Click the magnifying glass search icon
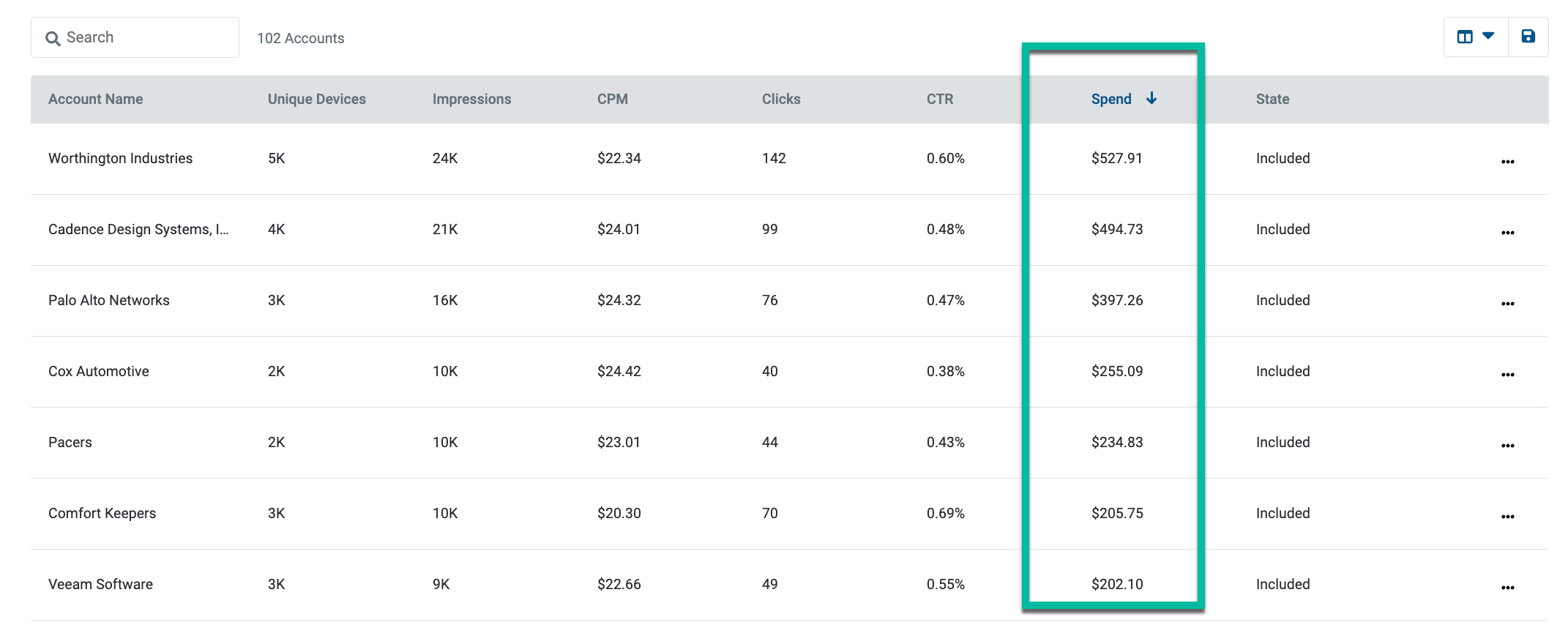The width and height of the screenshot is (1568, 625). point(53,38)
